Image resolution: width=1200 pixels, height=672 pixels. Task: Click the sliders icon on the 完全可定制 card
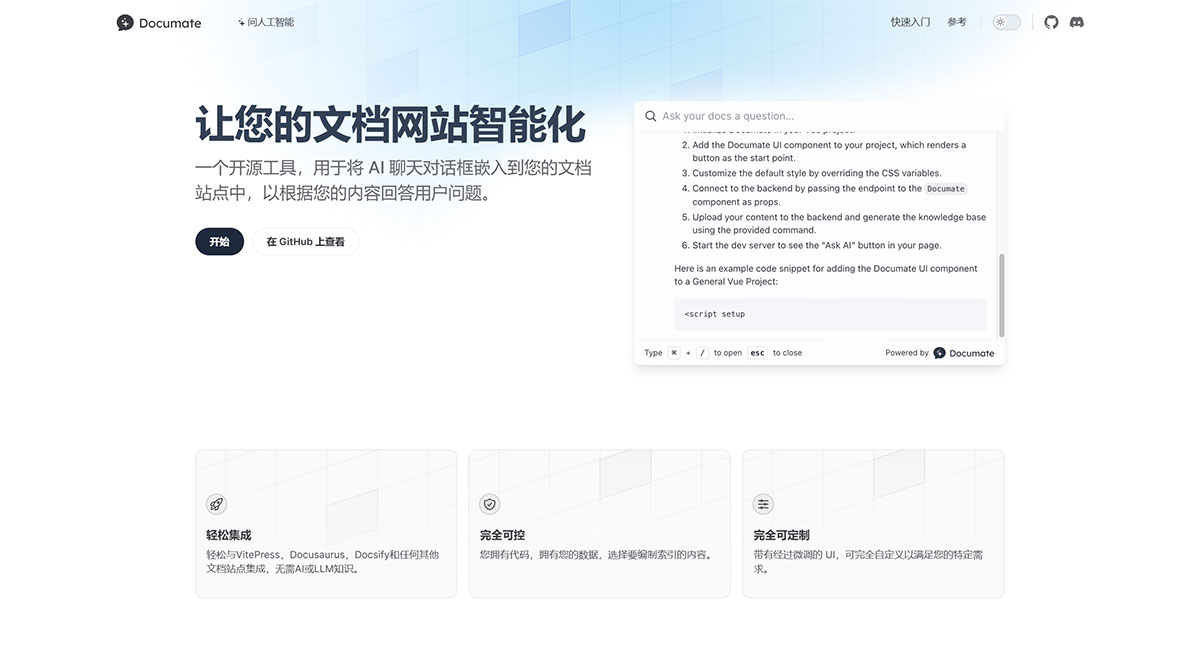pos(763,504)
